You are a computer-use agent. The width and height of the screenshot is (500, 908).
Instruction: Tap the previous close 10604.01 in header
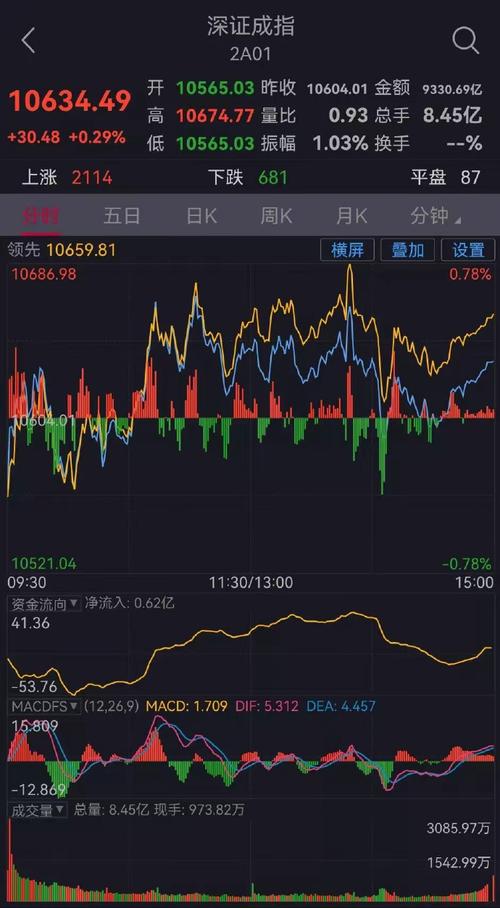[x=337, y=89]
